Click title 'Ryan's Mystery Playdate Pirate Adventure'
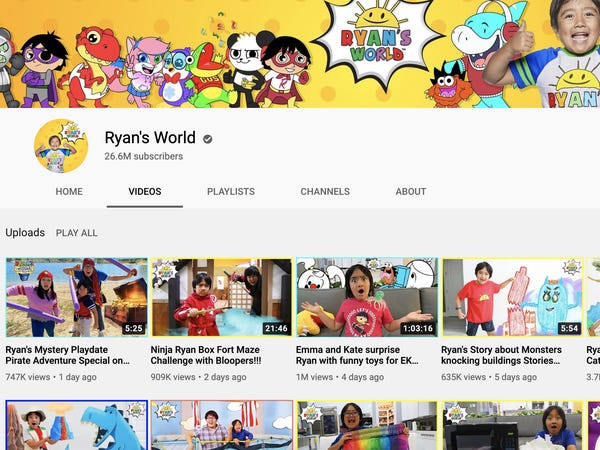 coord(67,355)
